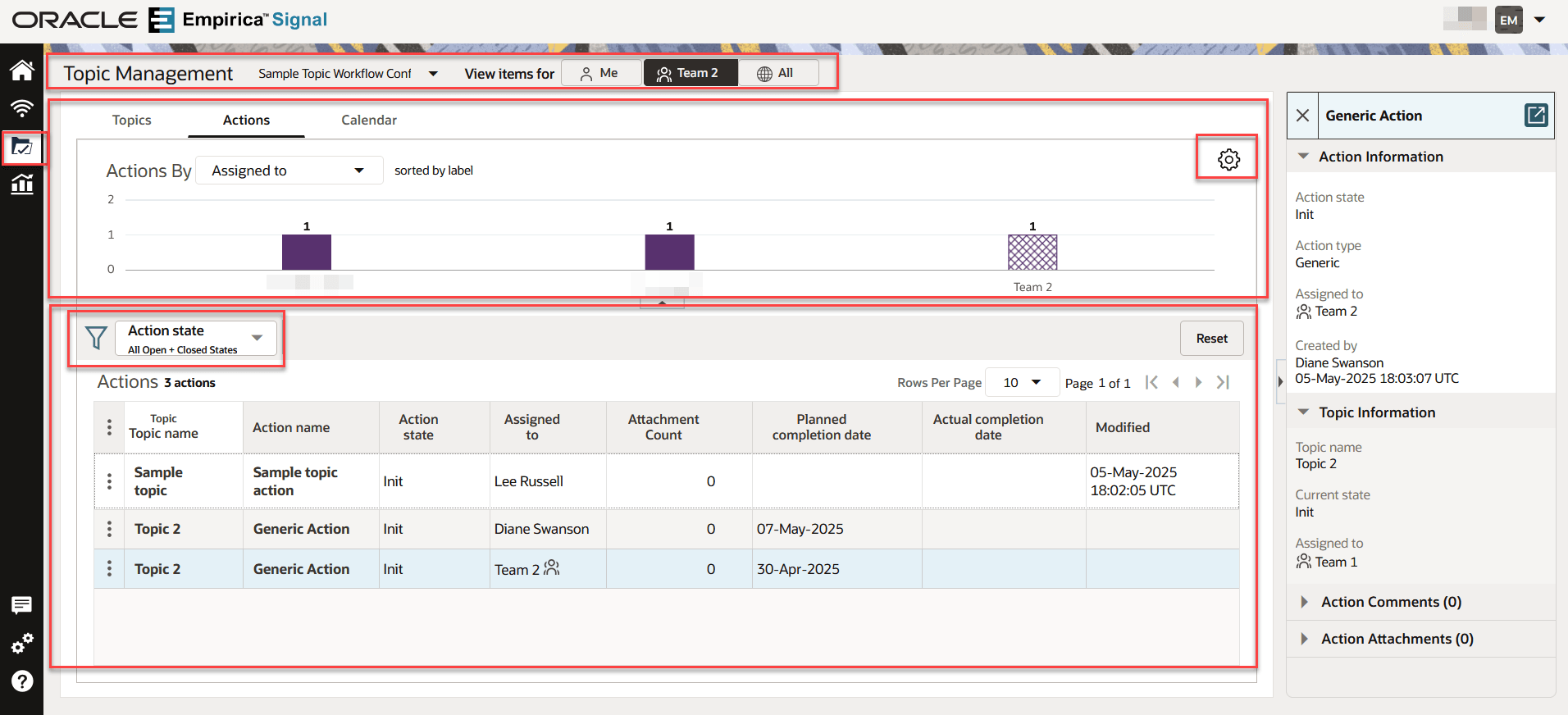1568x715 pixels.
Task: Click the first purple chart bar
Action: point(307,253)
